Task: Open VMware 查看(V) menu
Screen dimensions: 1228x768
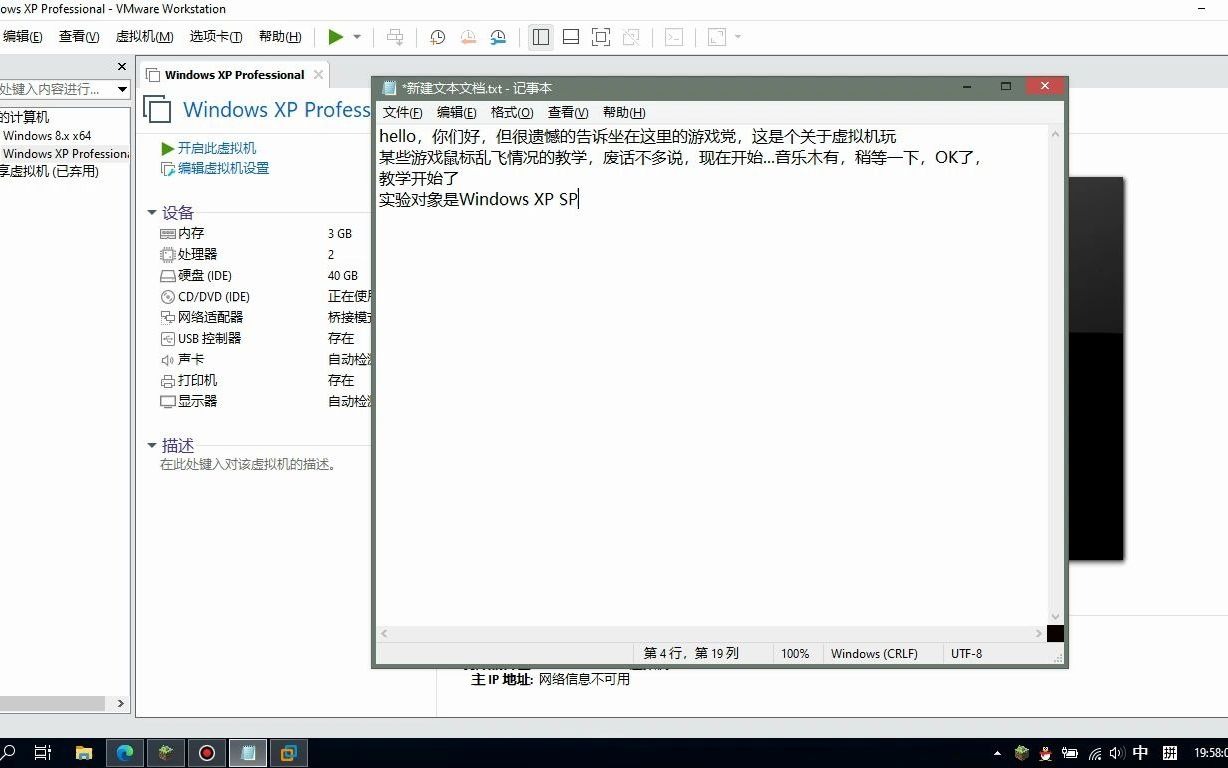Action: tap(79, 37)
